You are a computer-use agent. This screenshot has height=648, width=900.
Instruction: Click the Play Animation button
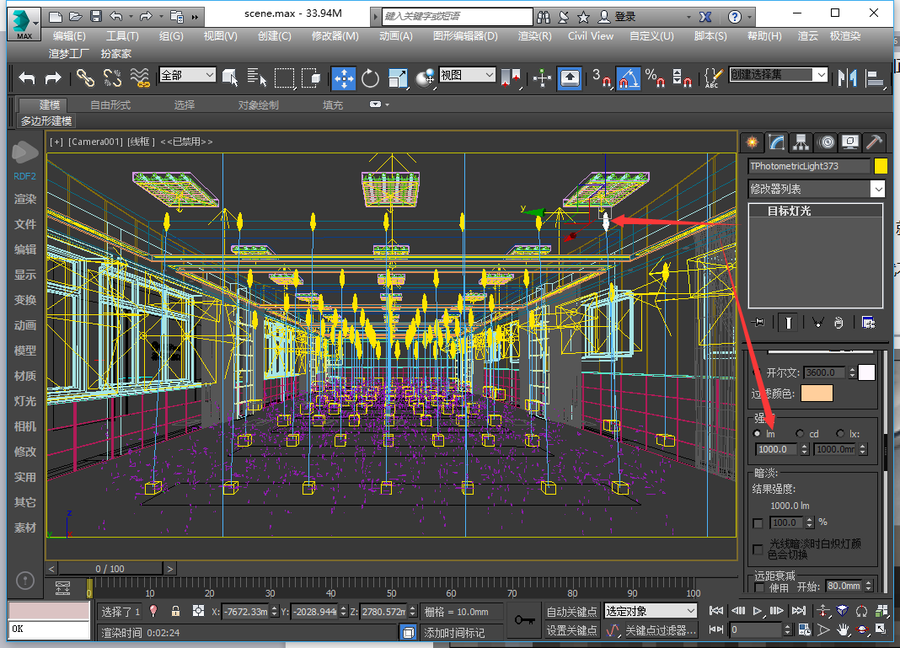(757, 611)
